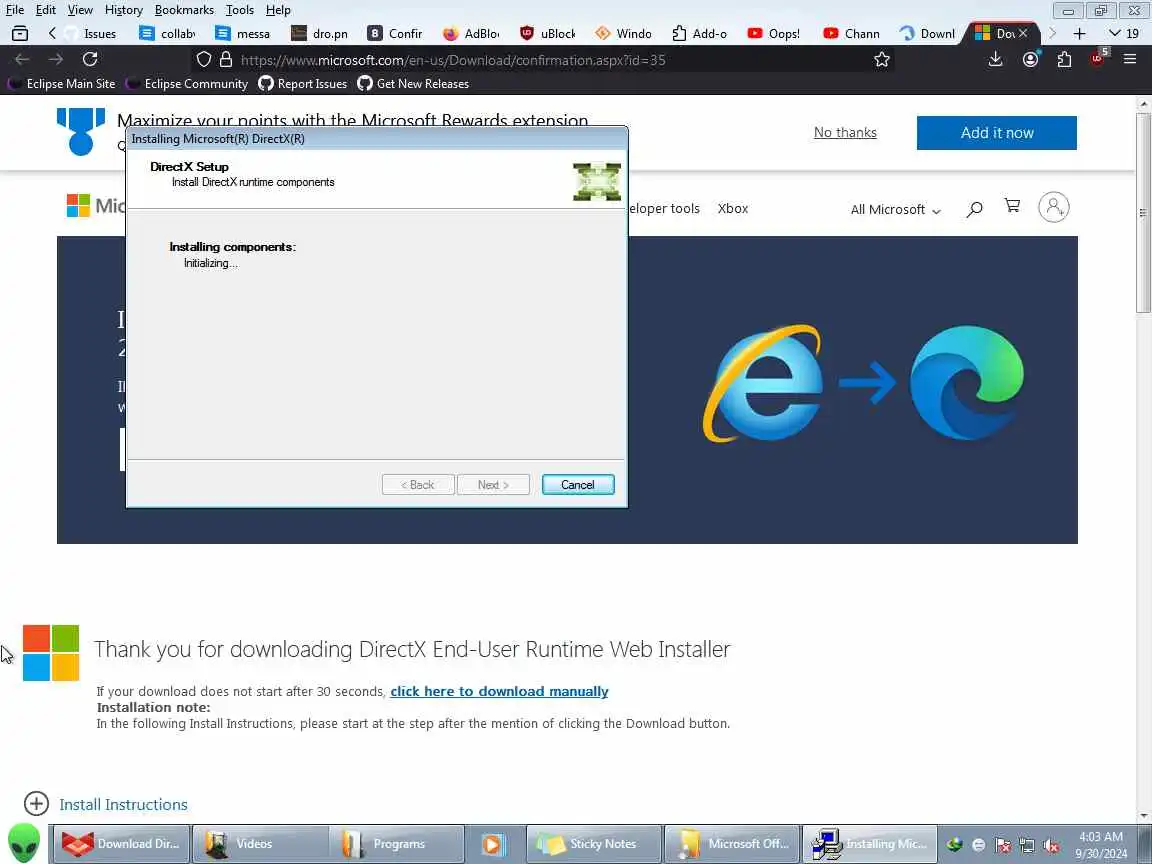Open the Help menu
Image resolution: width=1152 pixels, height=864 pixels.
tap(278, 10)
